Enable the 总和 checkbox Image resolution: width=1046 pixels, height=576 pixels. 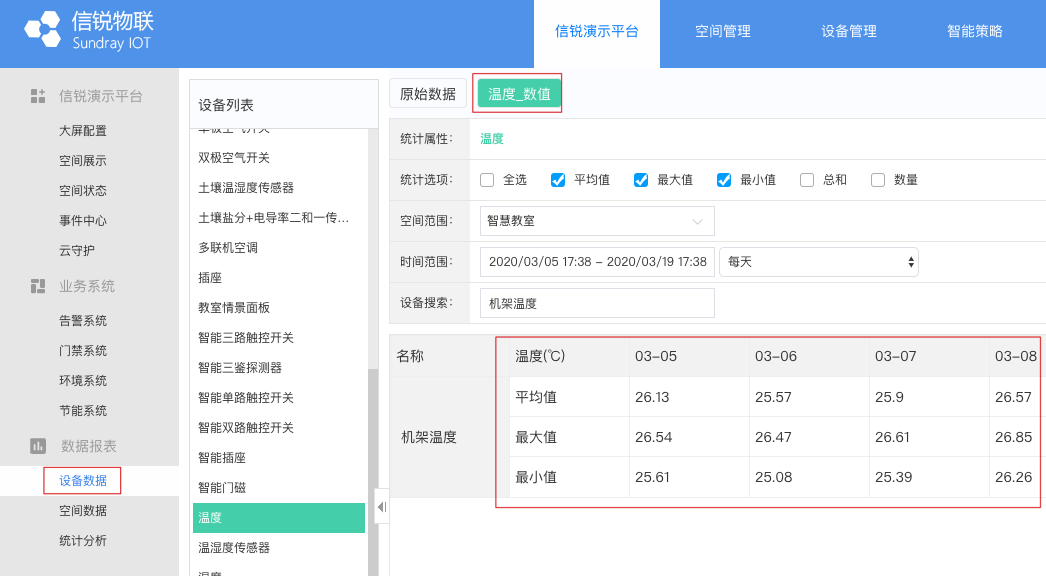(x=807, y=180)
